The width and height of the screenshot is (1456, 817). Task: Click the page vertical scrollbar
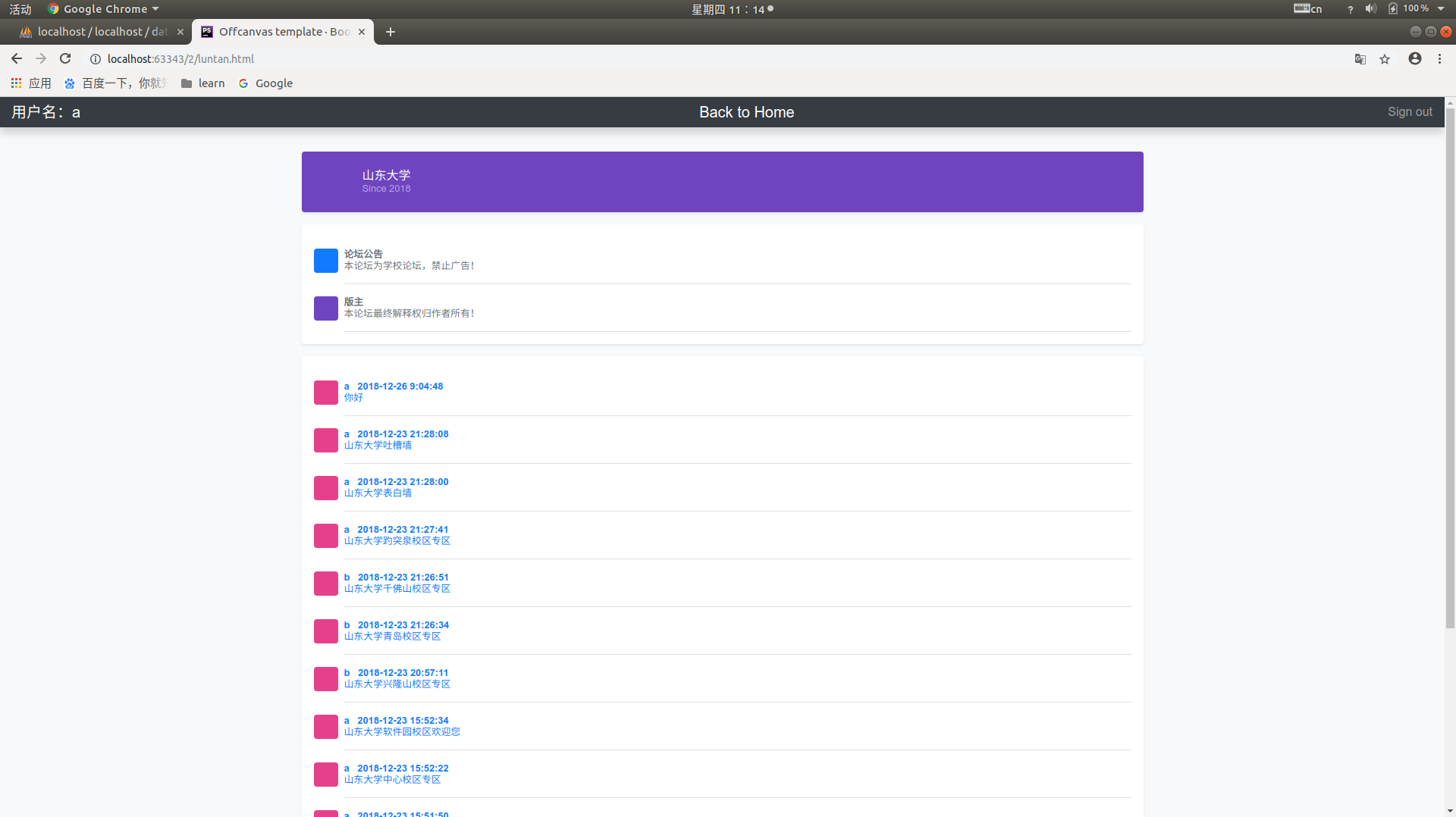1450,368
